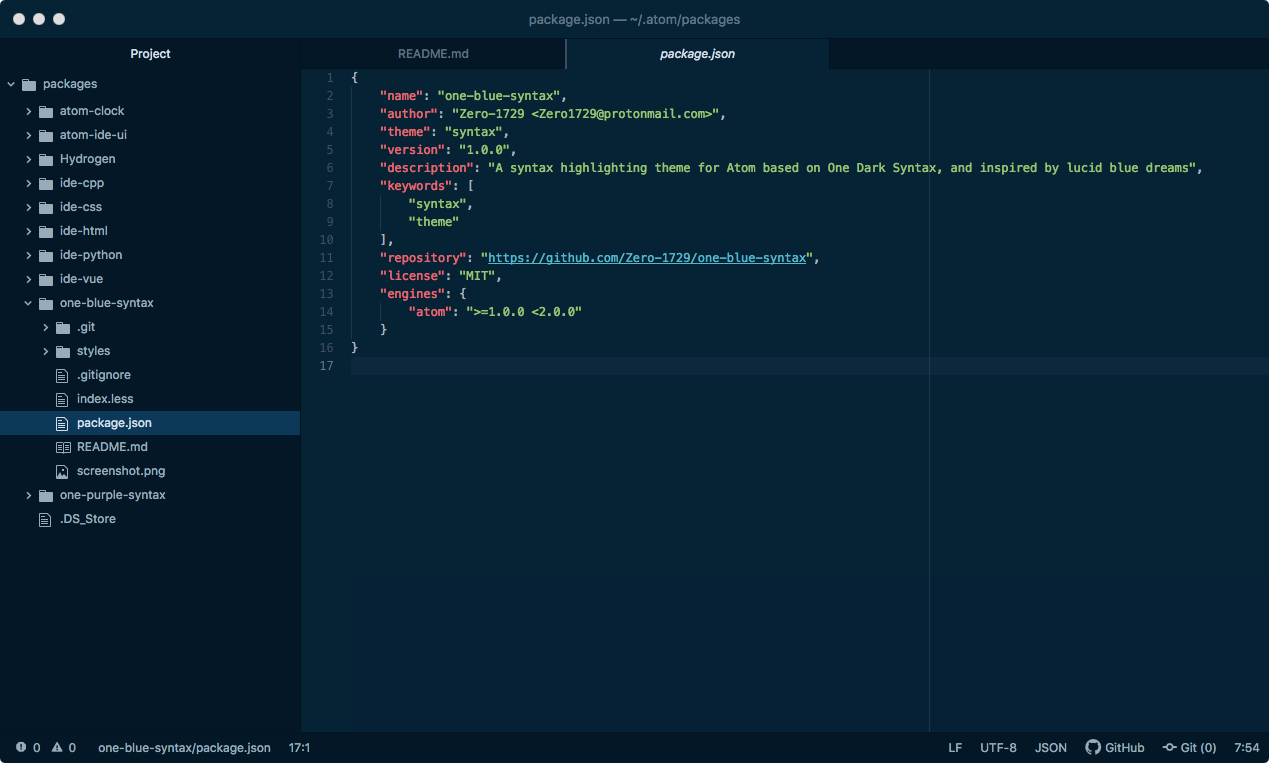
Task: Click the Git commit icon in status bar
Action: click(1169, 747)
